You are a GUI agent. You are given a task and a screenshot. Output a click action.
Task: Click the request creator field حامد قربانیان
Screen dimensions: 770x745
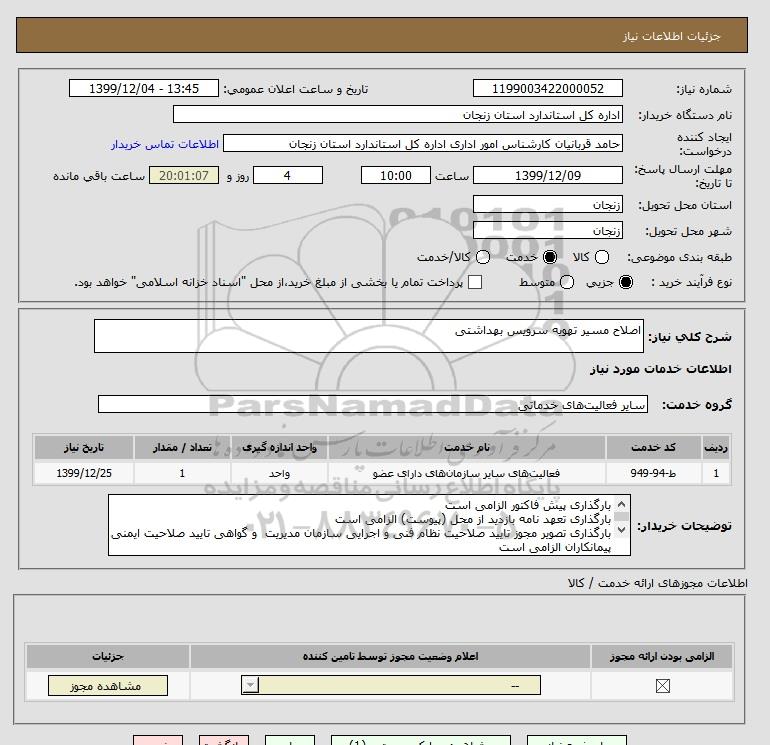point(423,143)
